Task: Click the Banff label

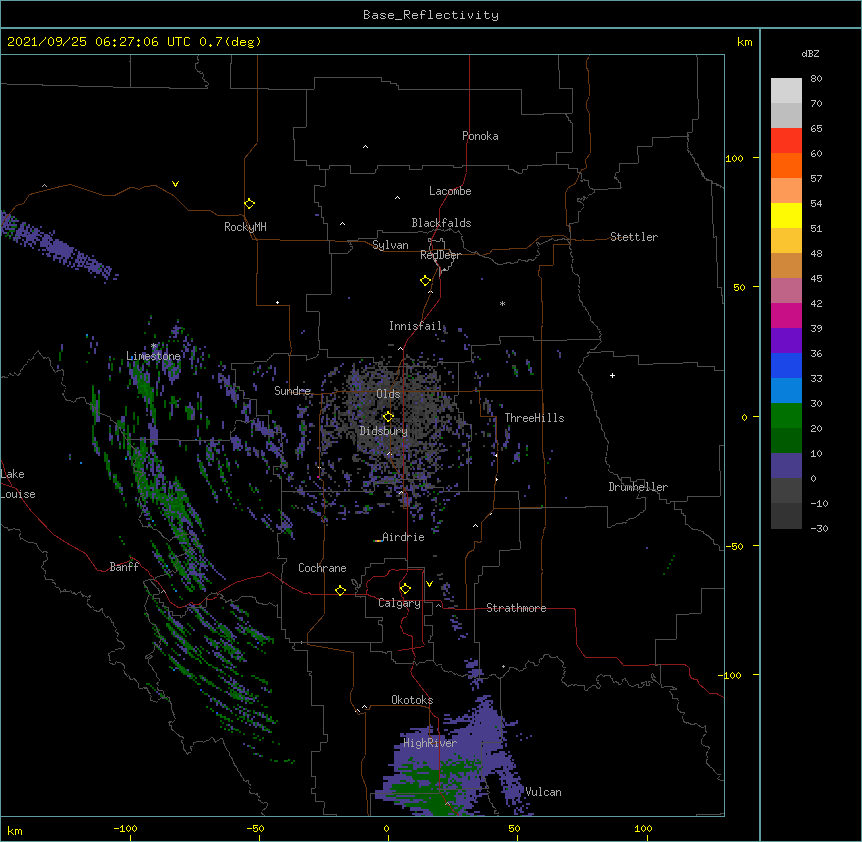Action: [x=124, y=567]
